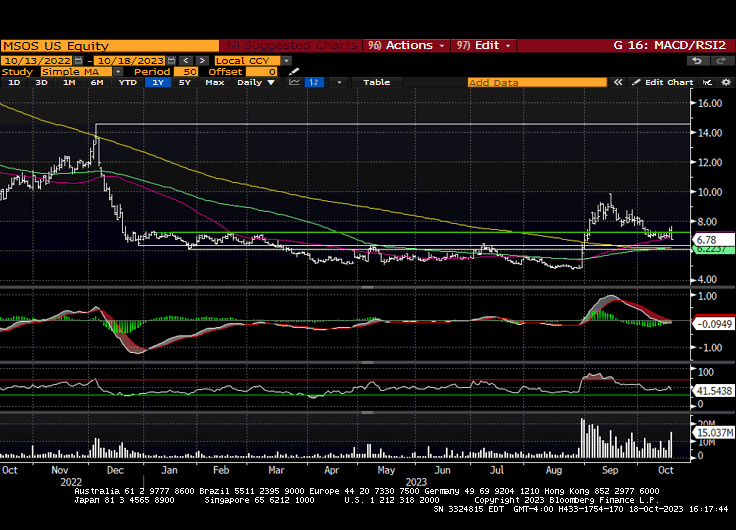736x530 pixels.
Task: Select the 1Y time range
Action: pyautogui.click(x=158, y=82)
